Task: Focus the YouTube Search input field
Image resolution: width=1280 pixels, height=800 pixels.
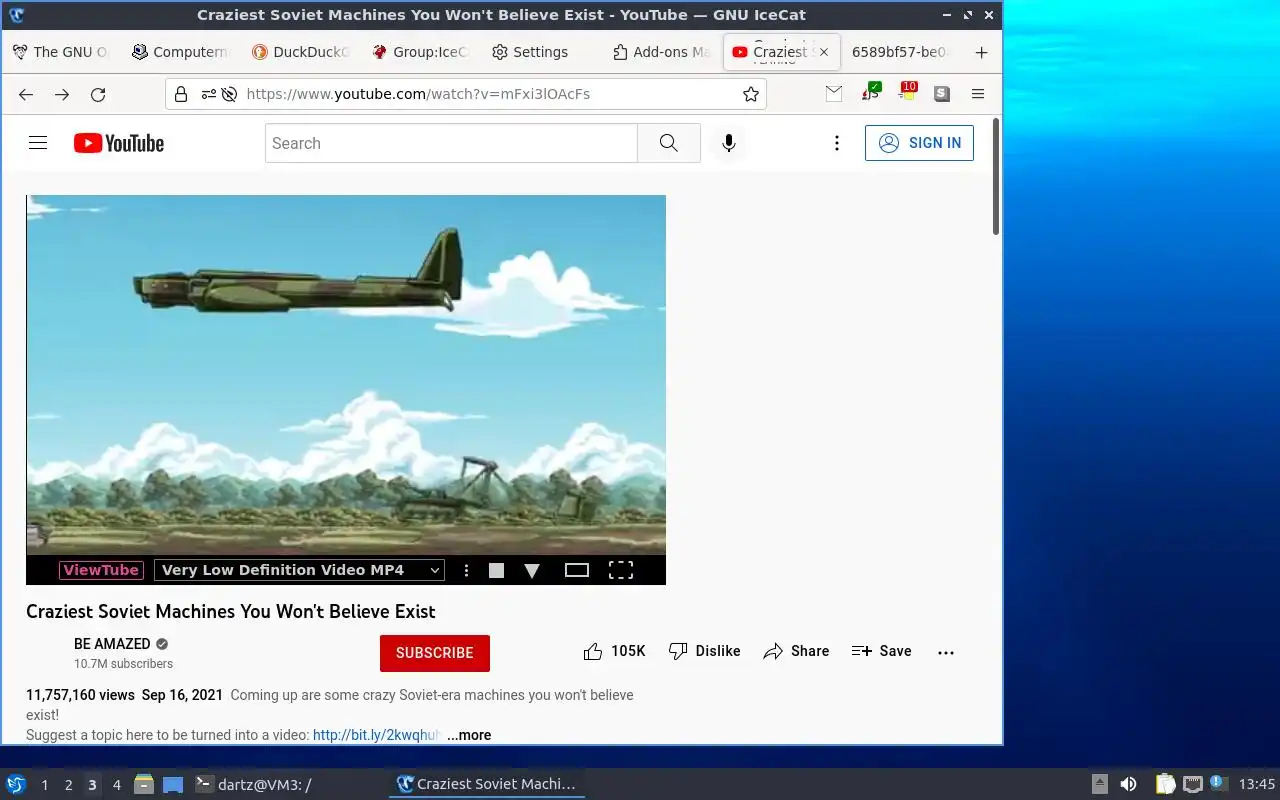Action: pos(451,143)
